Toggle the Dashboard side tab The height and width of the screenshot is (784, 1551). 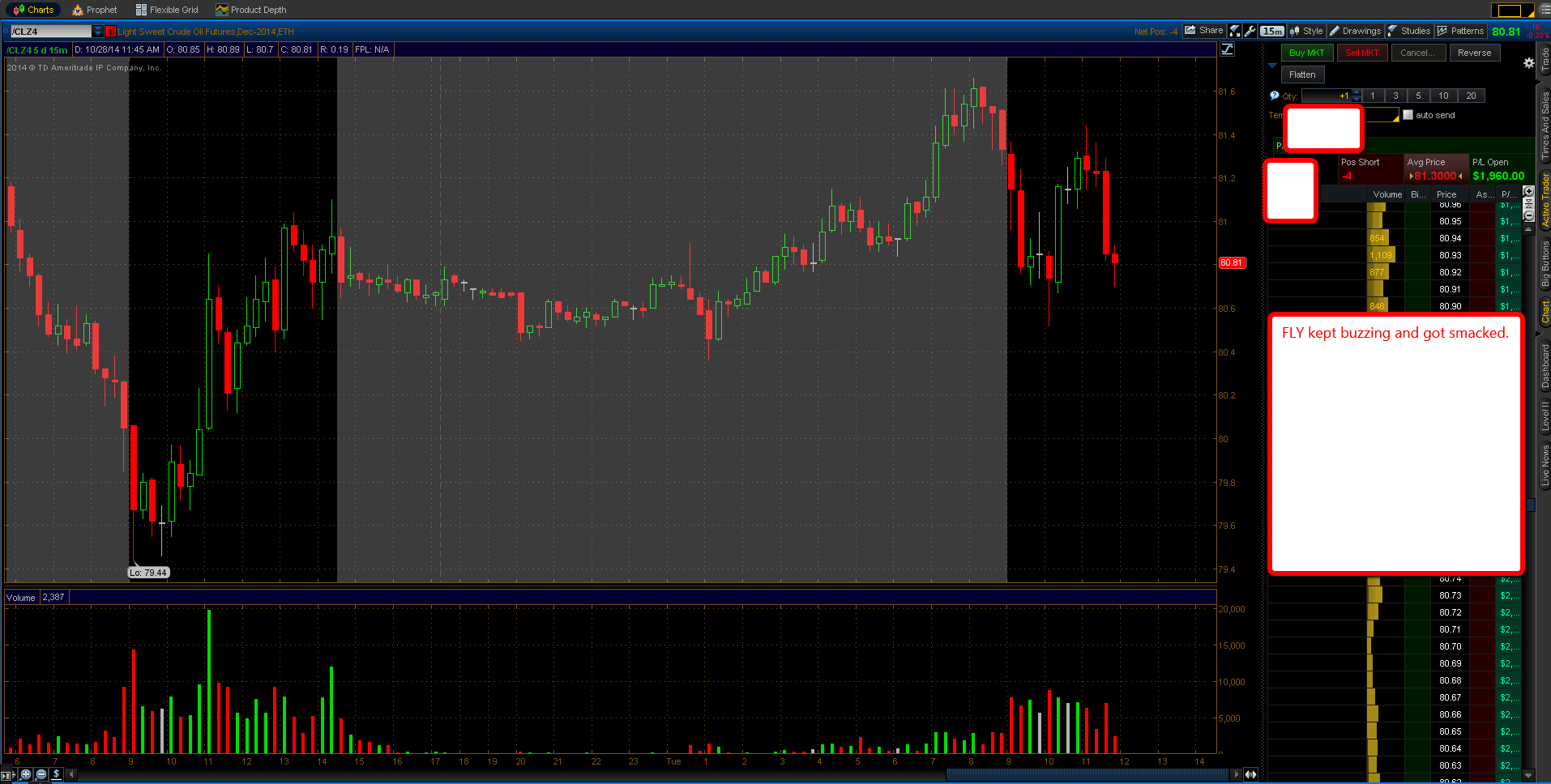tap(1545, 365)
